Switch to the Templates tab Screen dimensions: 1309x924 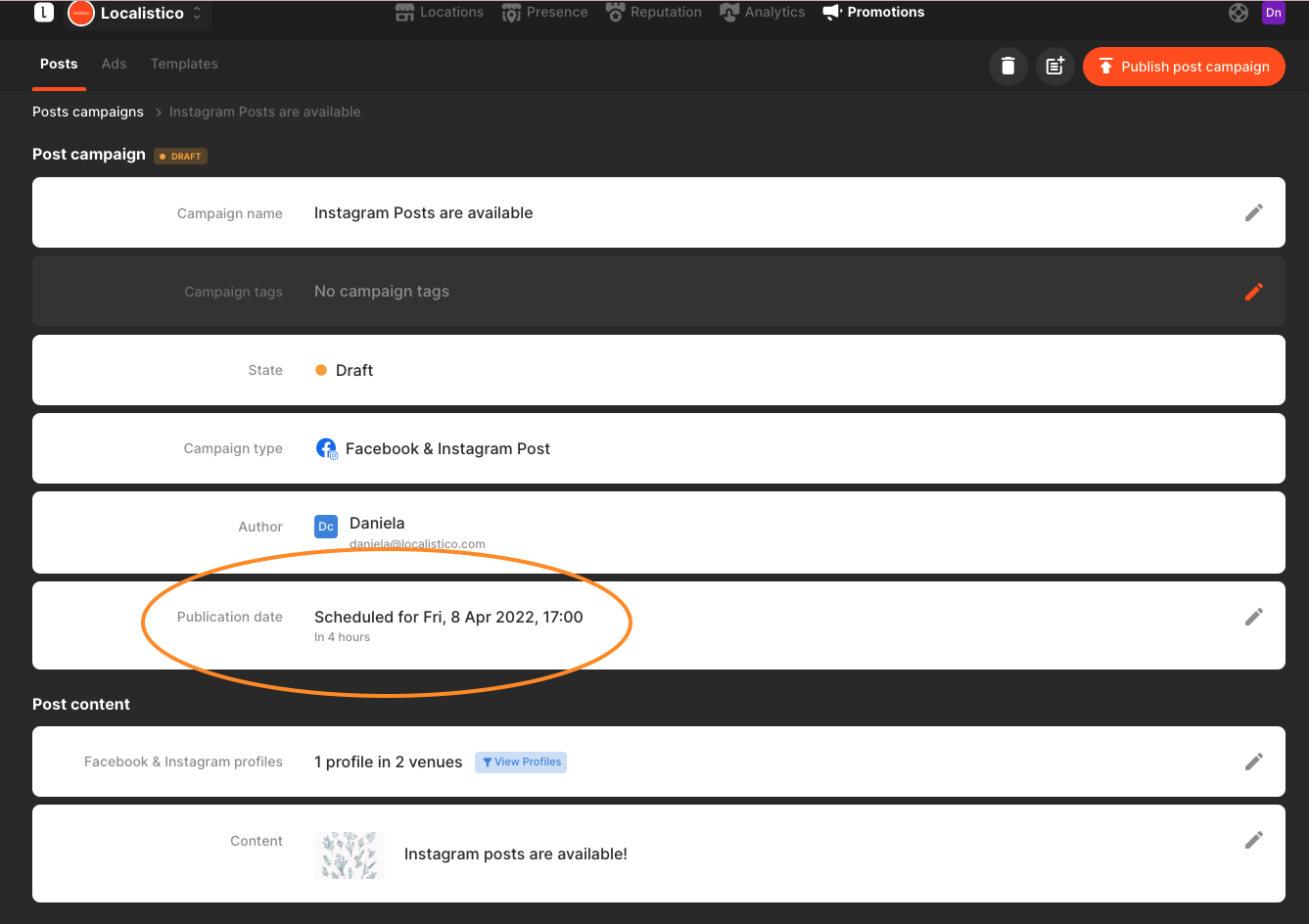(184, 64)
